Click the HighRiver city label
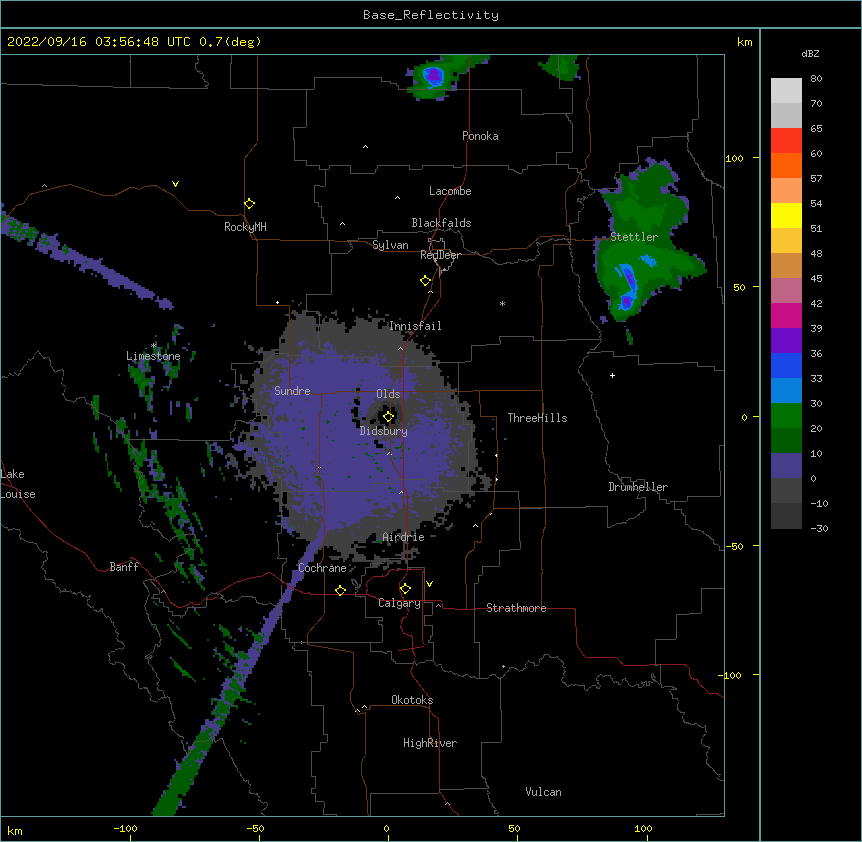 click(430, 743)
